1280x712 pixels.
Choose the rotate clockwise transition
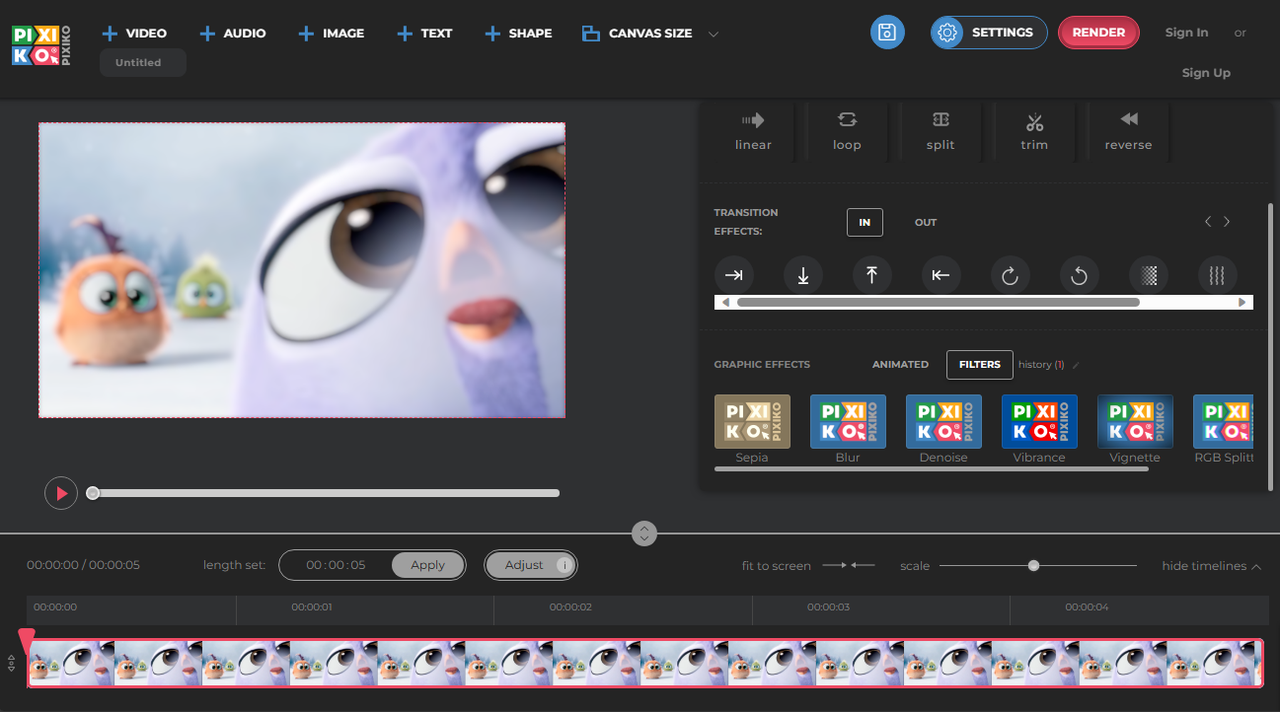(x=1010, y=275)
